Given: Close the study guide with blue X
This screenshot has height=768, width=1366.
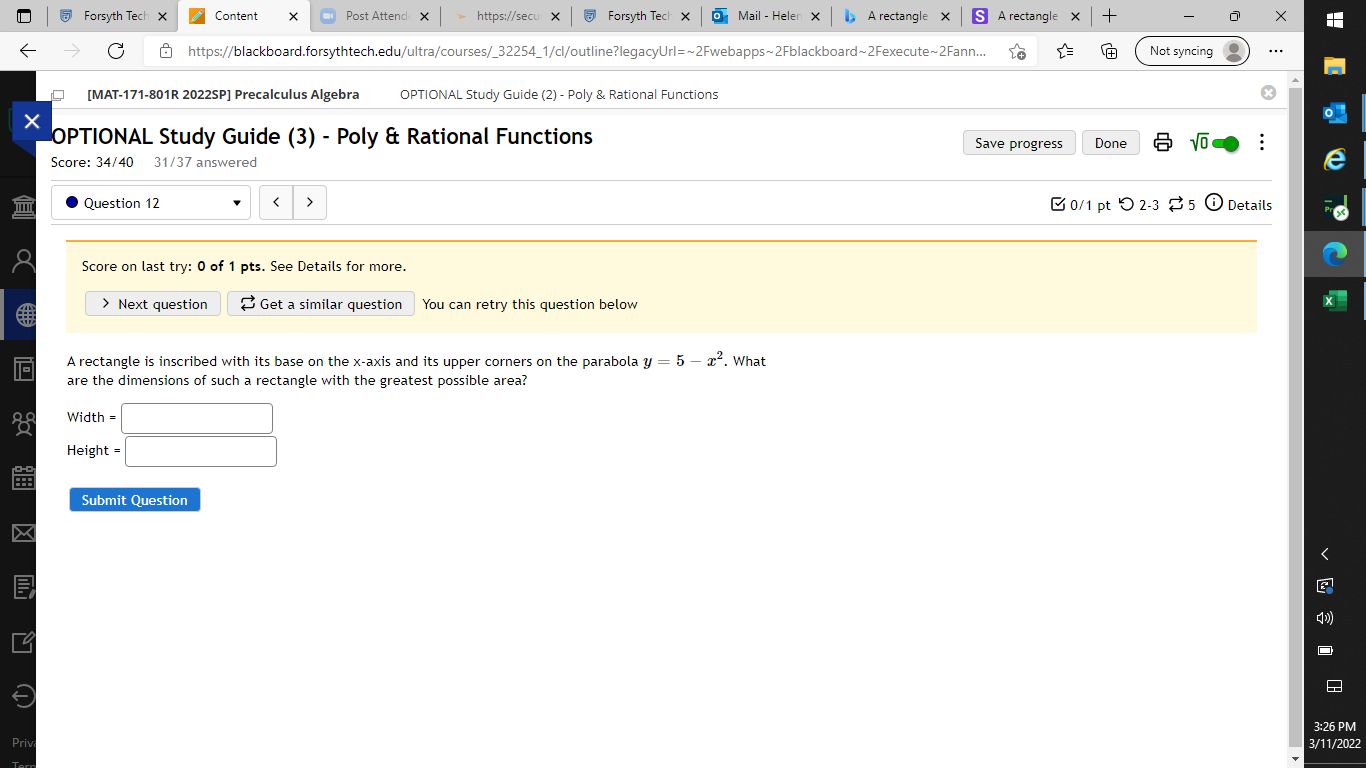Looking at the screenshot, I should click(31, 121).
